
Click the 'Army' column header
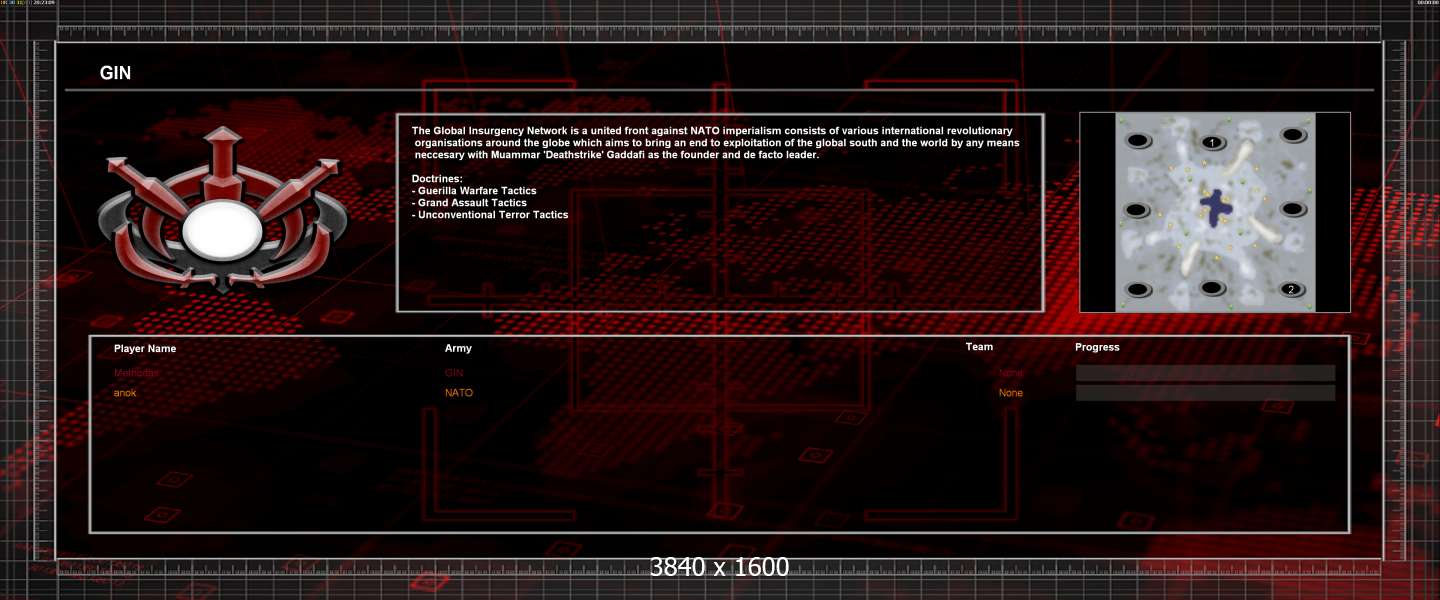pyautogui.click(x=458, y=349)
